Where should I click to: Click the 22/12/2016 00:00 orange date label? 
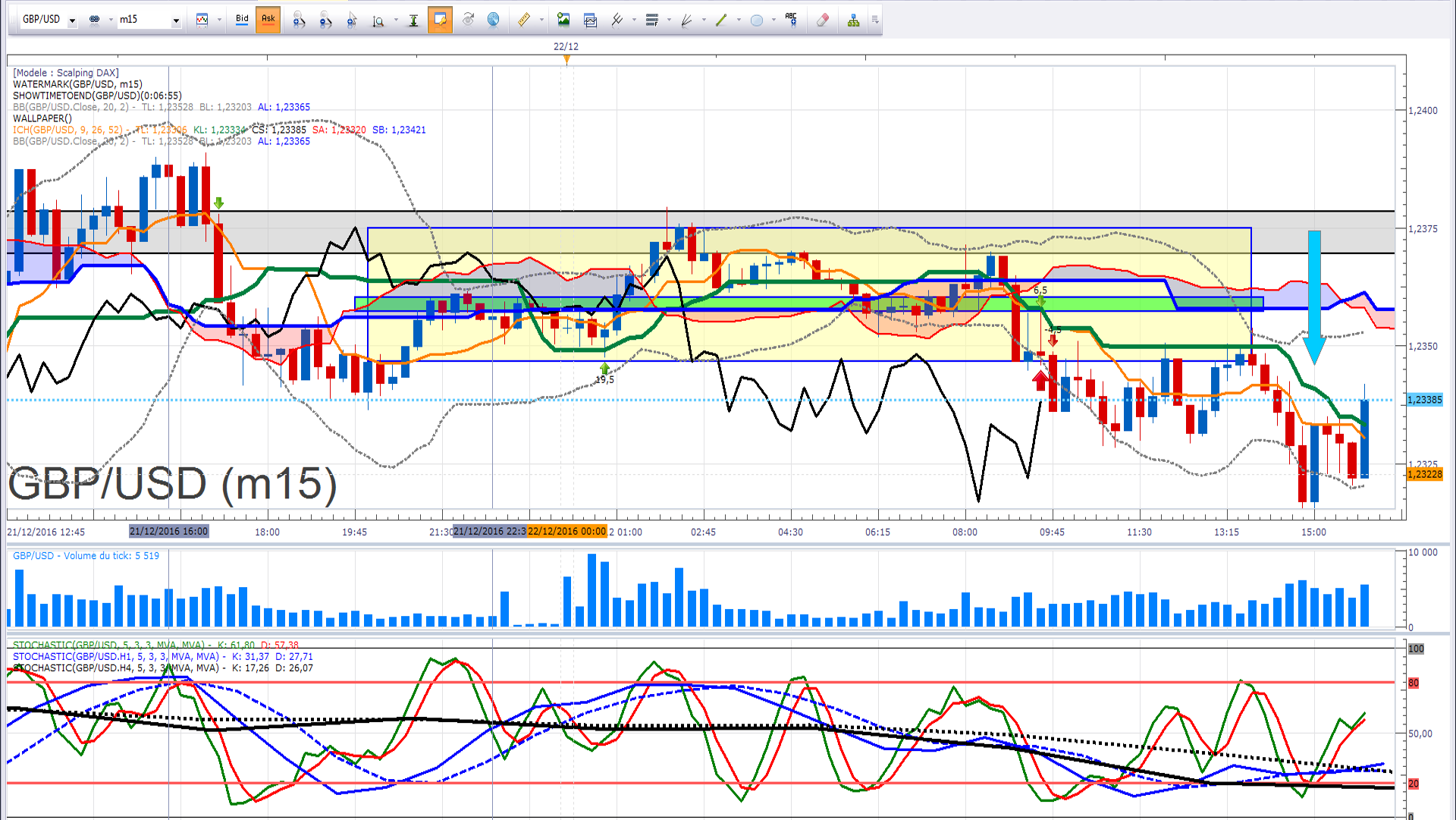[x=566, y=531]
